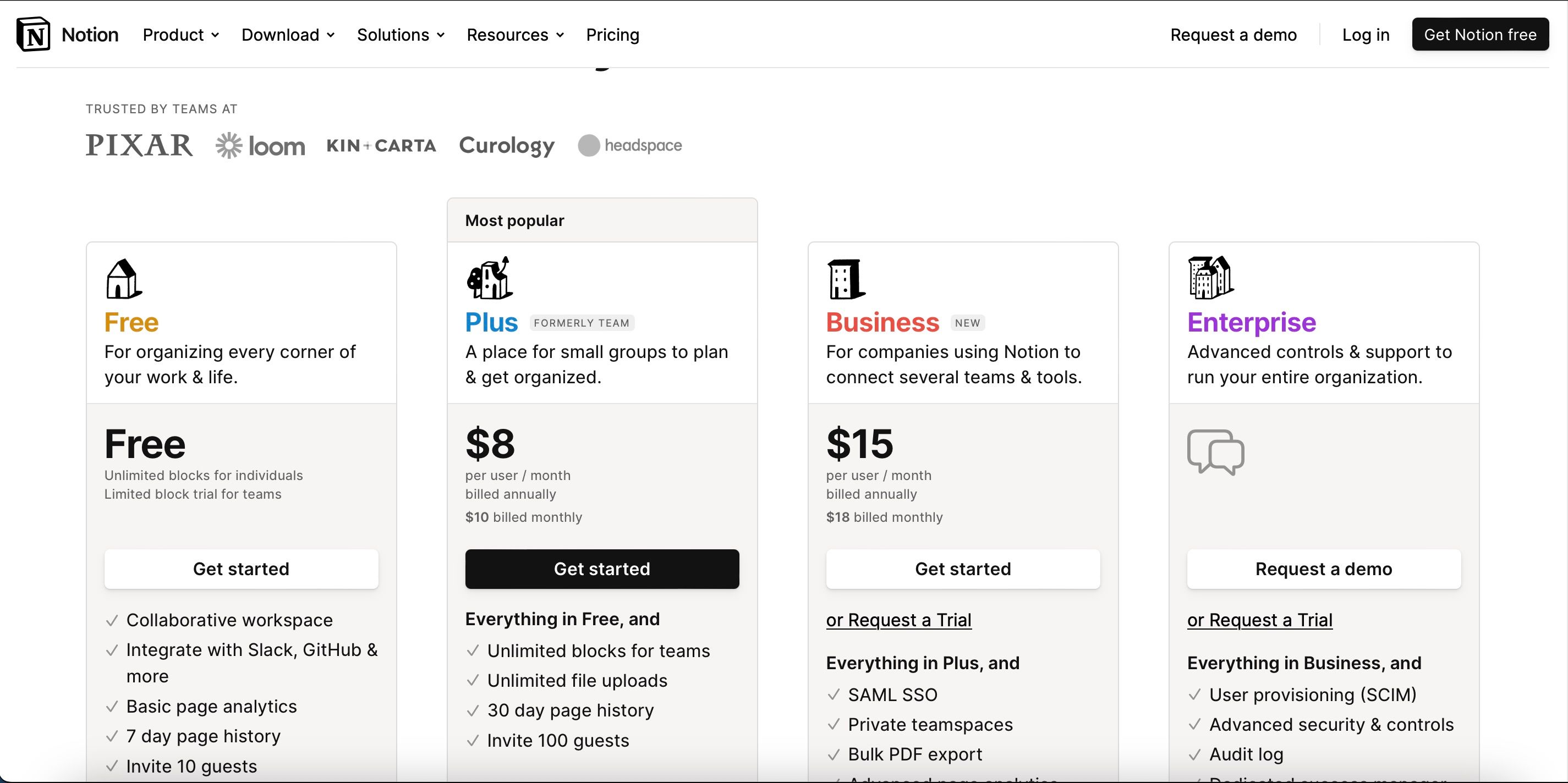The height and width of the screenshot is (783, 1568).
Task: Click the Enterprise plan buildings icon
Action: pos(1211,278)
